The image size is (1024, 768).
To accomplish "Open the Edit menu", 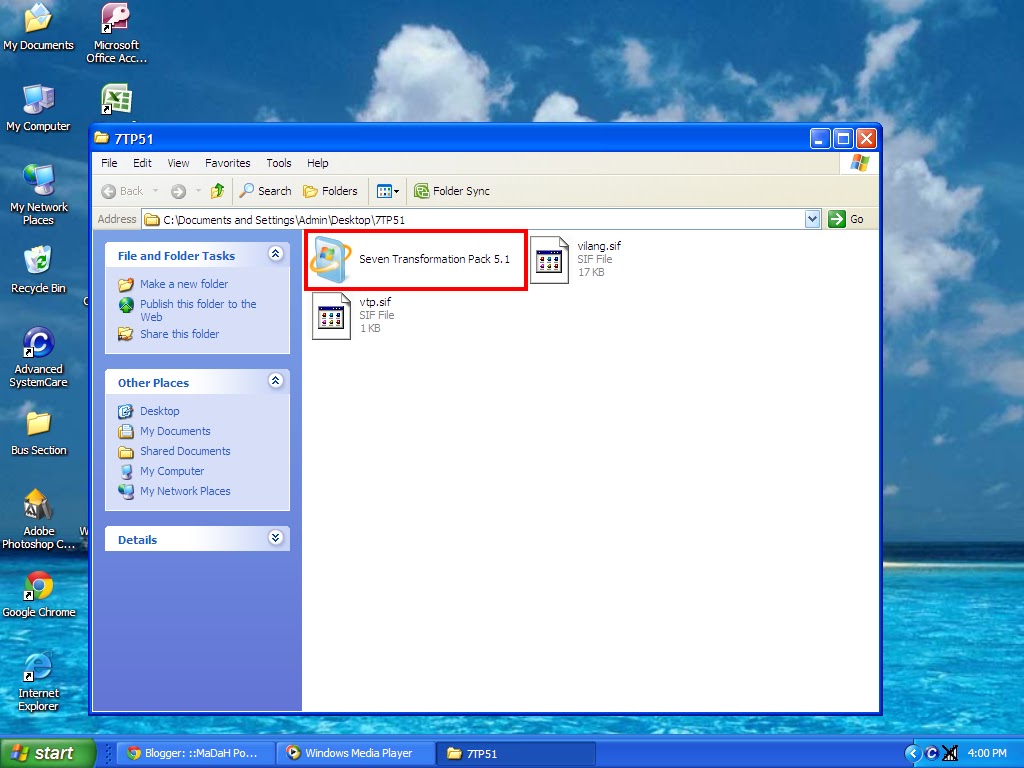I will pyautogui.click(x=142, y=163).
